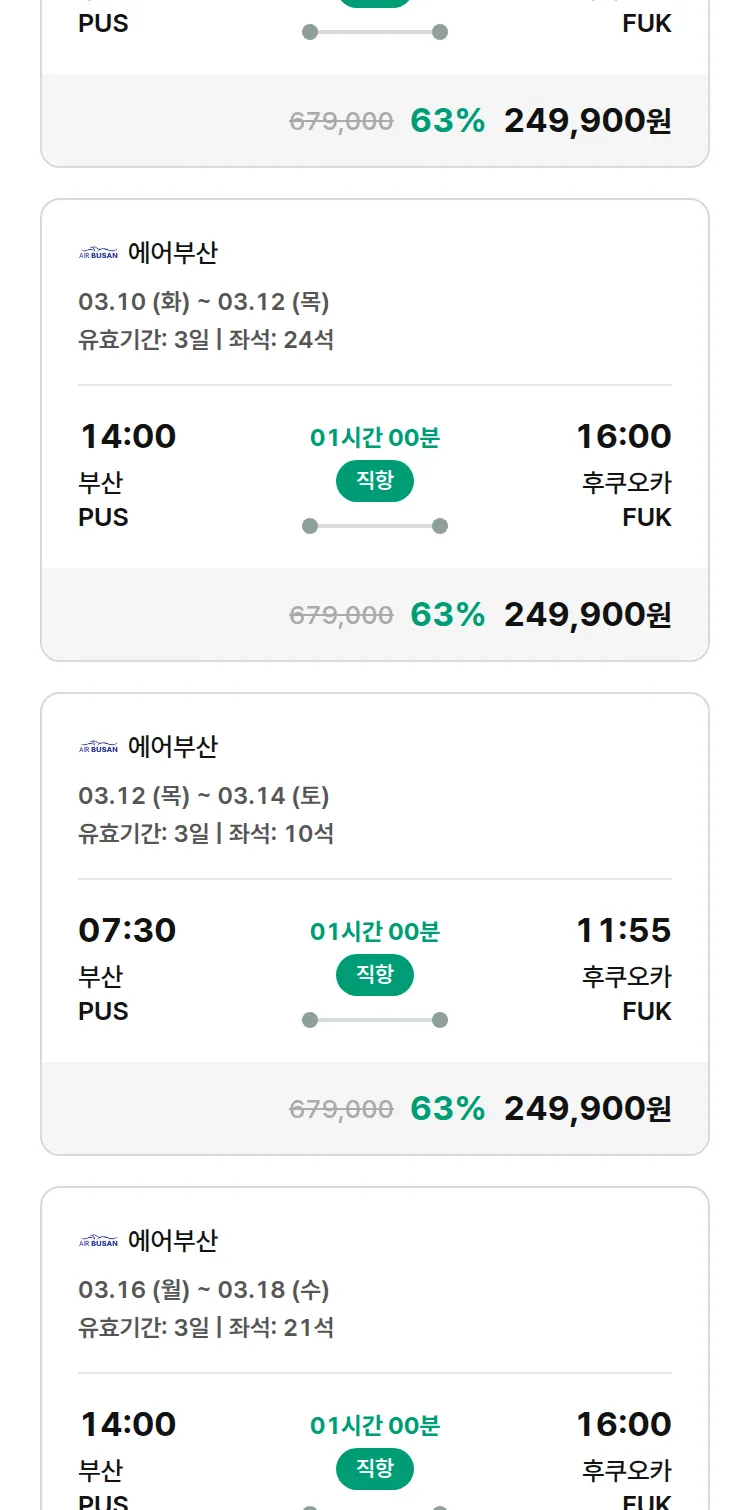Select the 249,900원 price on the 03.12 flight
This screenshot has width=750, height=1510.
coord(587,1109)
